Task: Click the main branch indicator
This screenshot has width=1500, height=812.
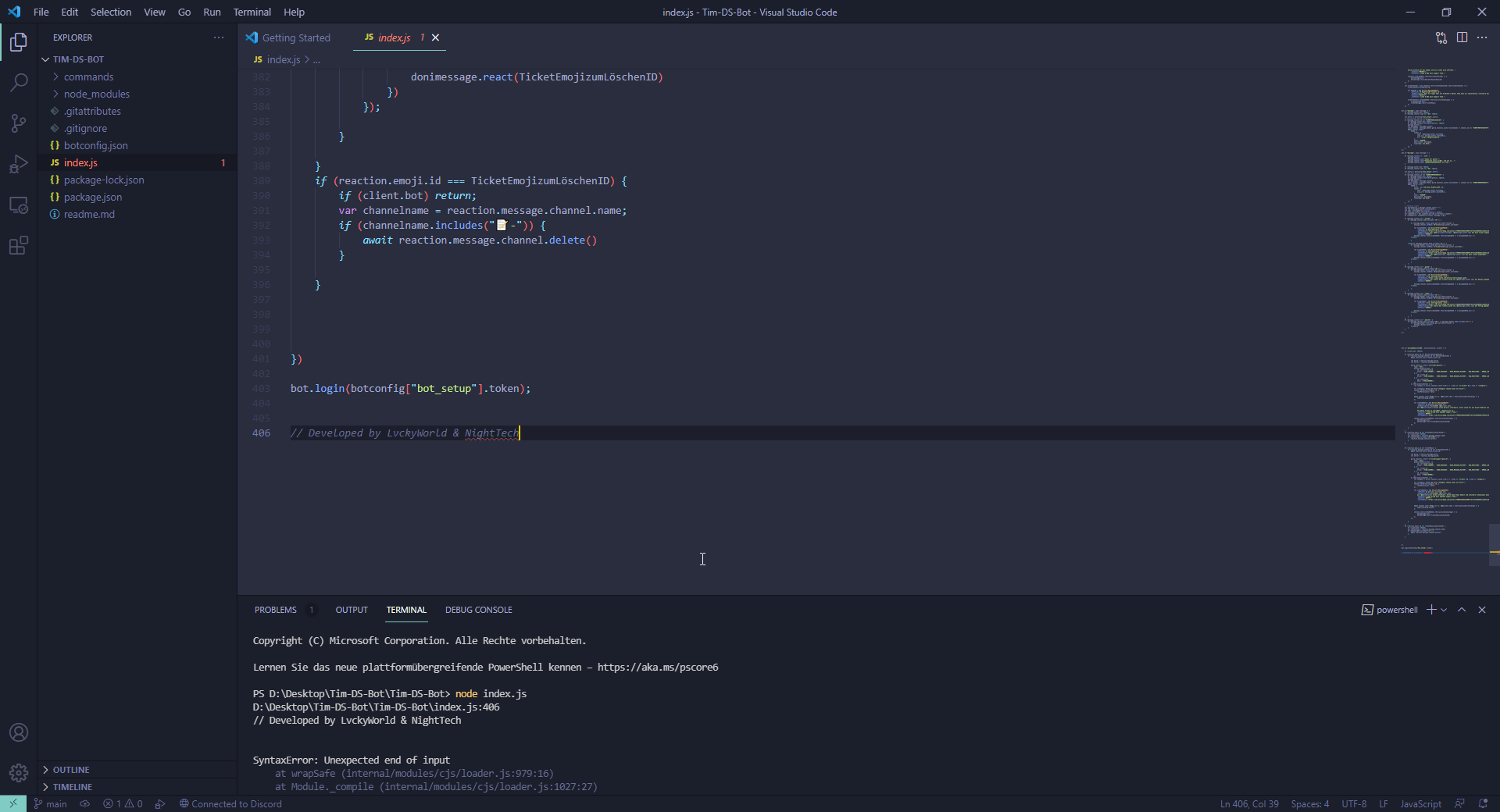Action: [51, 803]
